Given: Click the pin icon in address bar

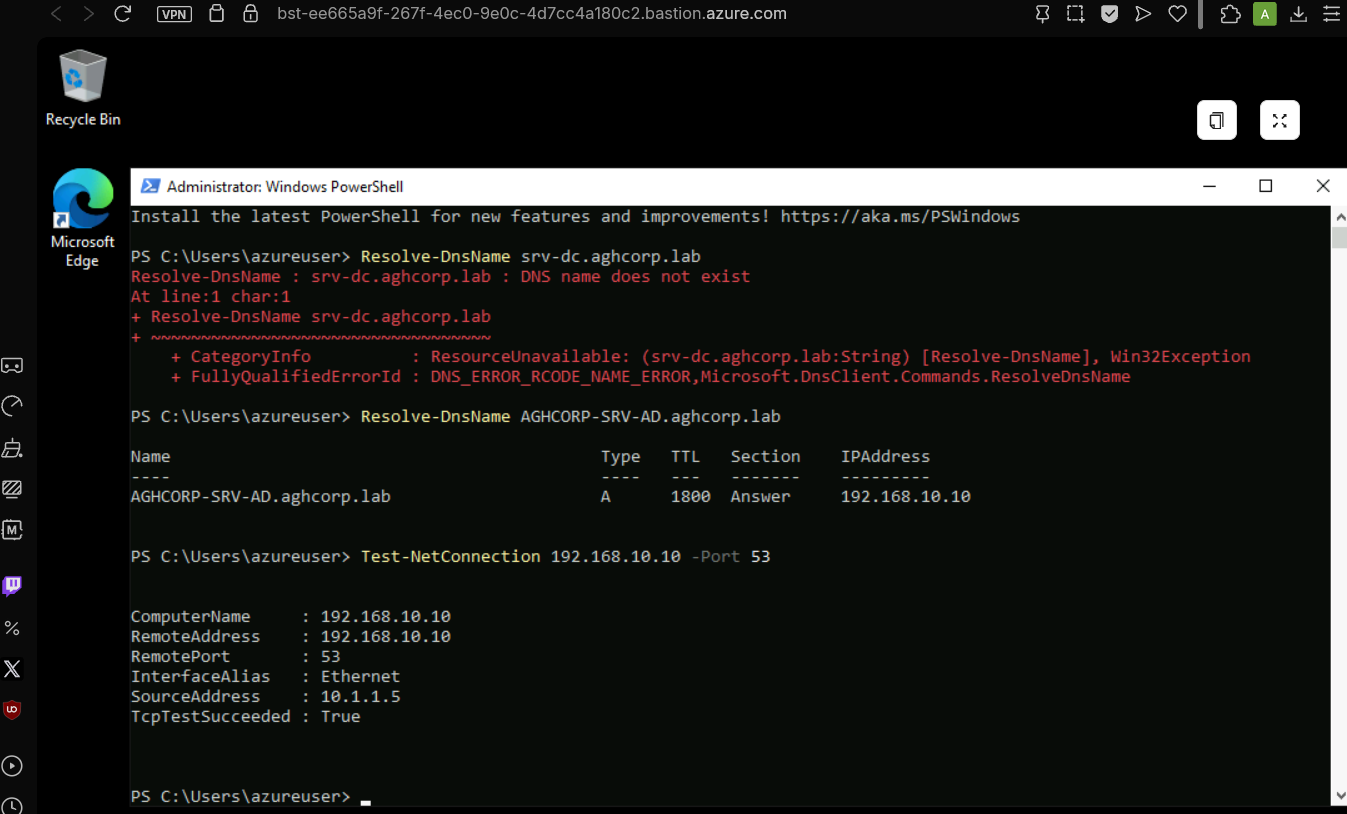Looking at the screenshot, I should (x=1042, y=14).
